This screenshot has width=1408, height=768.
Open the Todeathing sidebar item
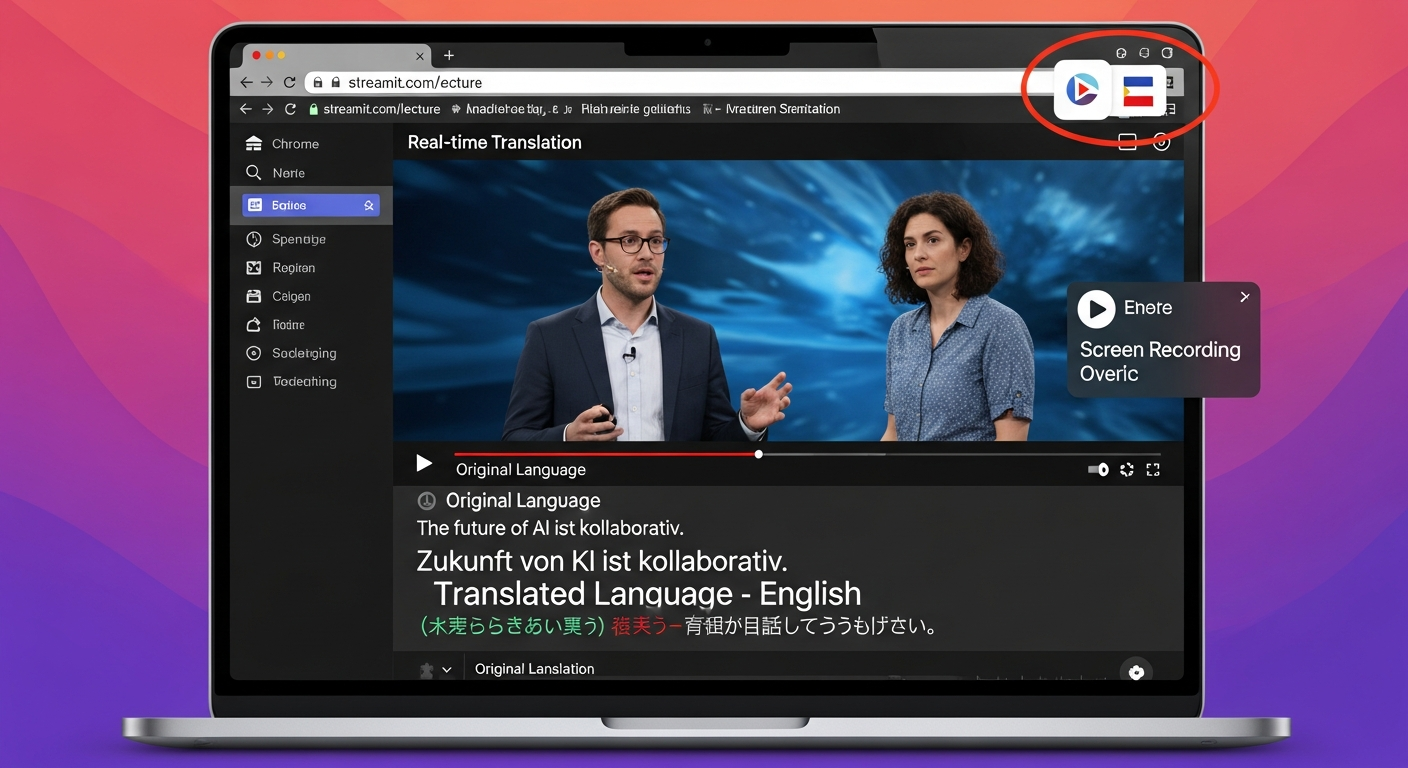click(291, 381)
